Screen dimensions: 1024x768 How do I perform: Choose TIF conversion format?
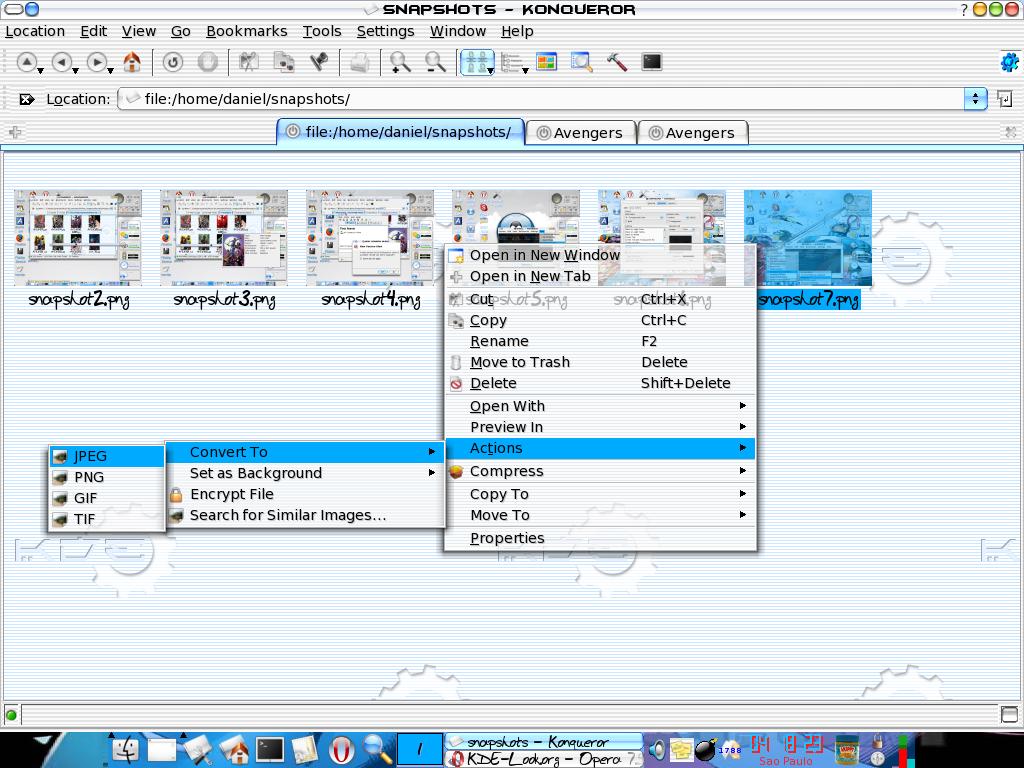pos(107,519)
